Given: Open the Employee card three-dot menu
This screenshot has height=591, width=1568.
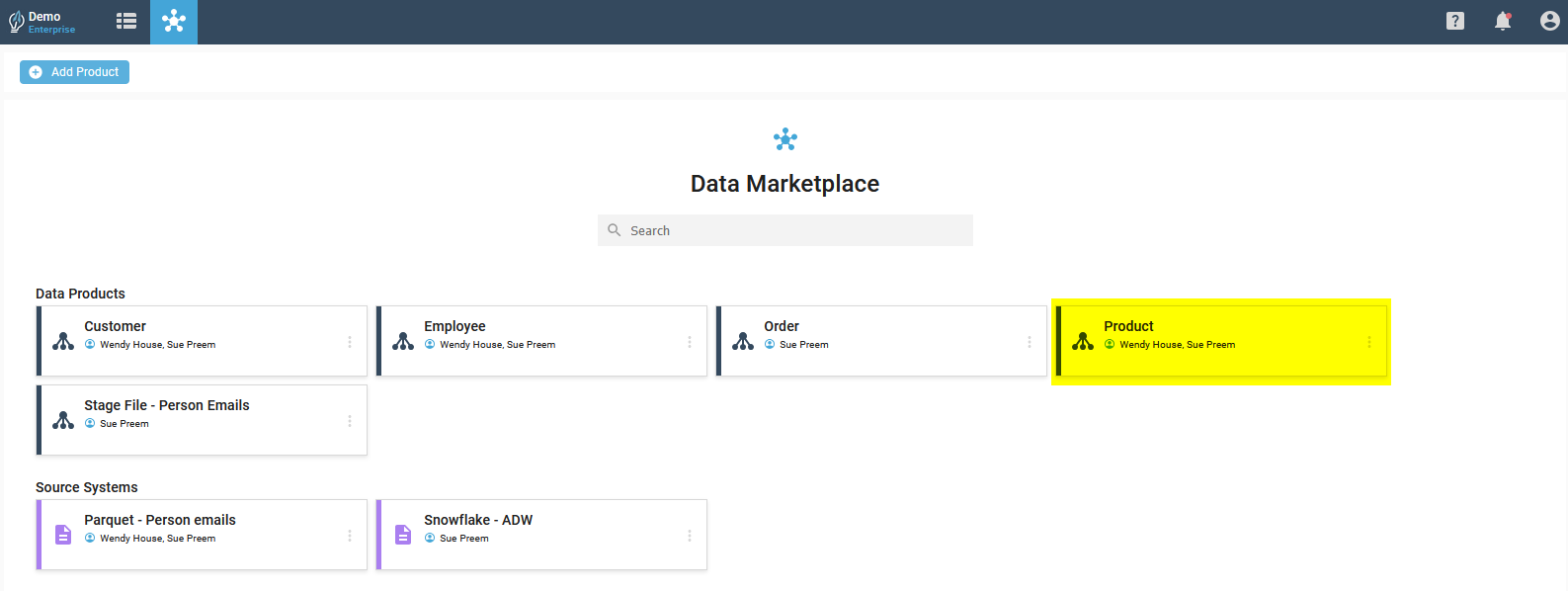Looking at the screenshot, I should point(690,342).
